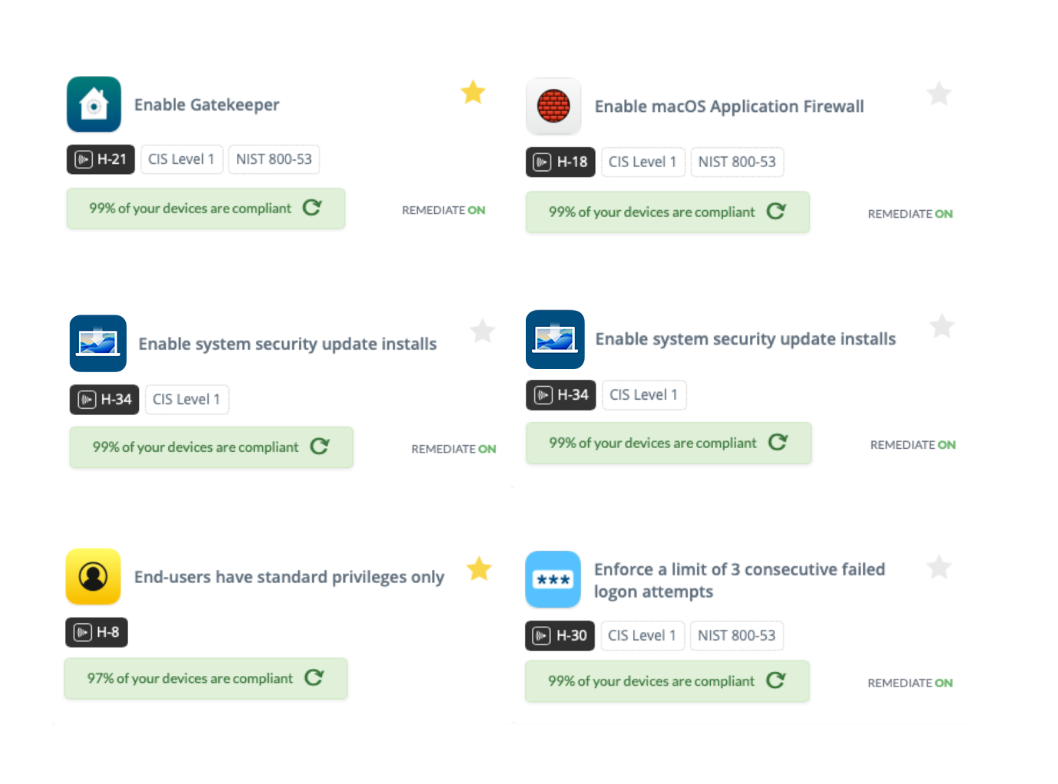Open the Enable Gatekeeper rule title
This screenshot has width=1058, height=784.
coord(207,104)
